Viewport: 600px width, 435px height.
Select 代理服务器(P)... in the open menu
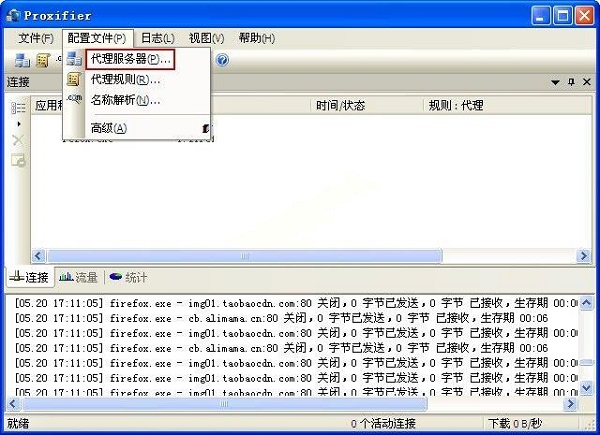[x=130, y=60]
